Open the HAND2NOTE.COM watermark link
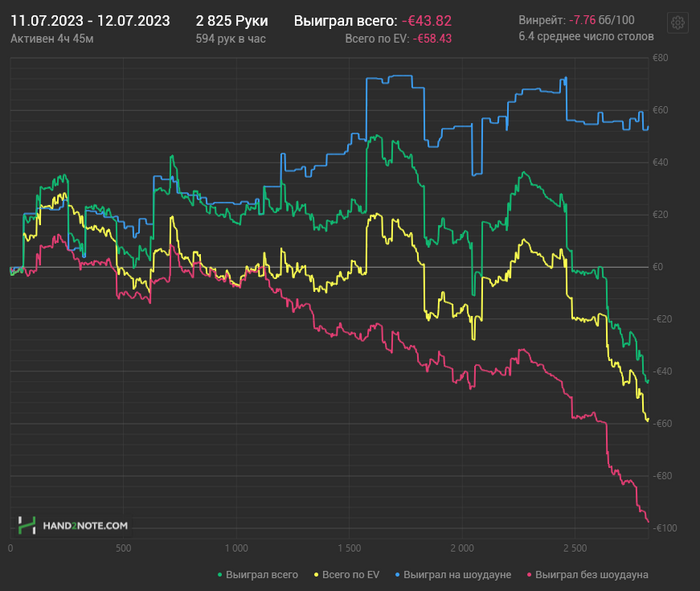This screenshot has width=700, height=591. (x=85, y=526)
